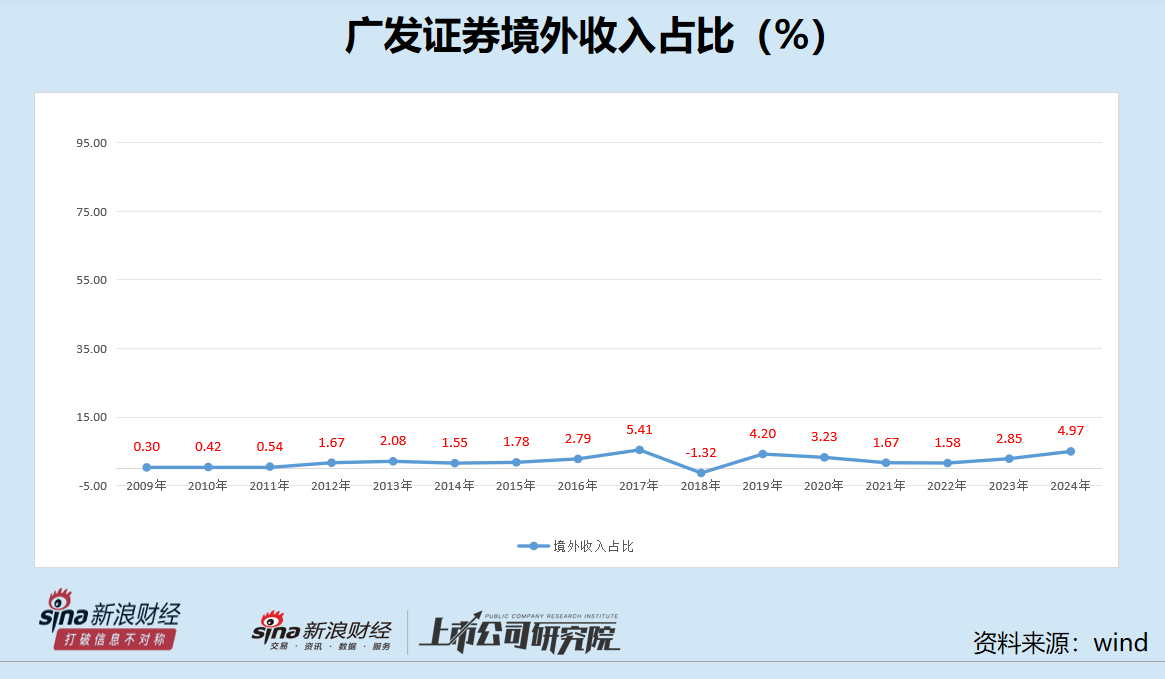Click the wind source link

[1121, 643]
